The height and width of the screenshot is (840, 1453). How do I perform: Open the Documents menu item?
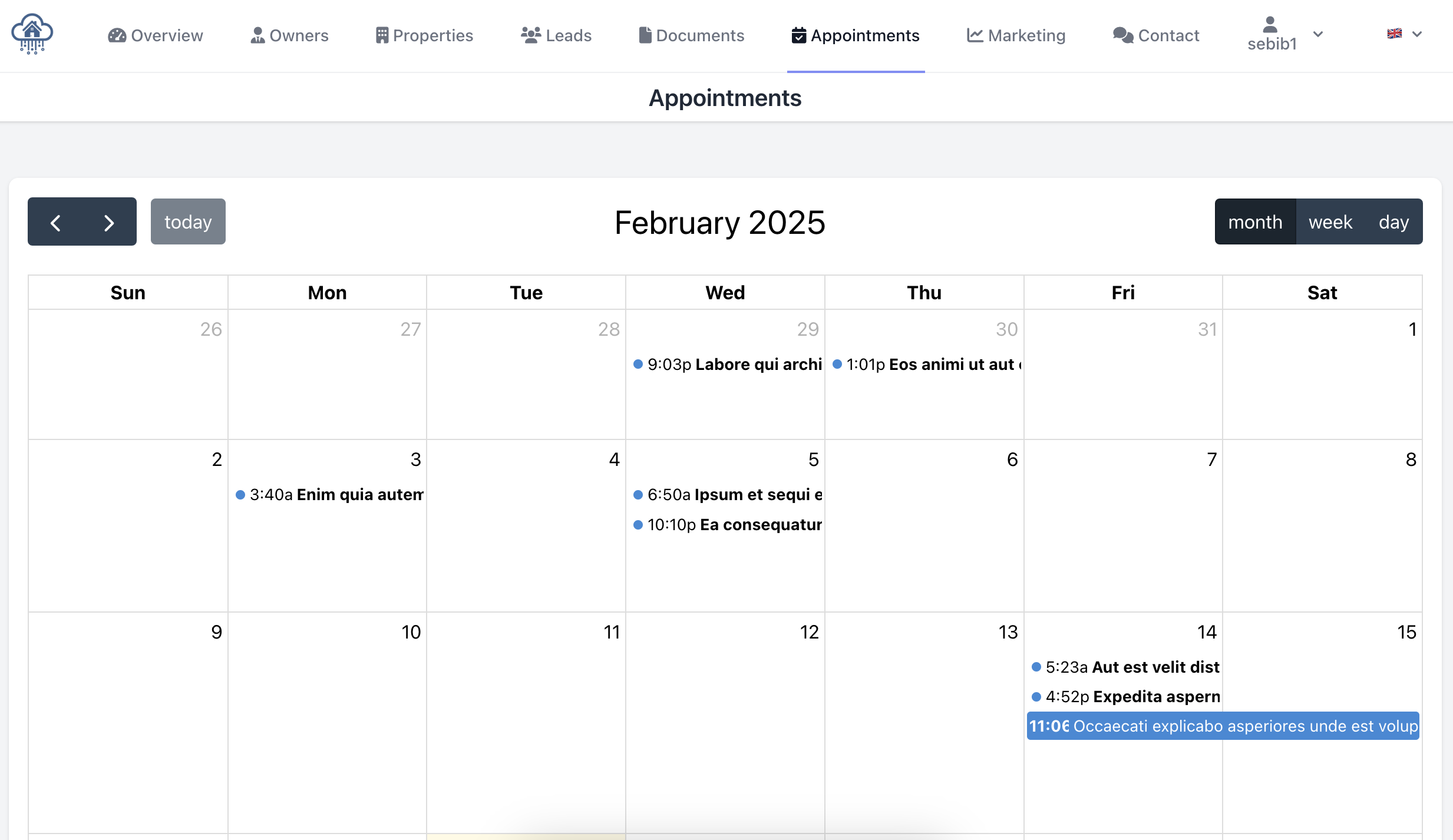[x=692, y=35]
